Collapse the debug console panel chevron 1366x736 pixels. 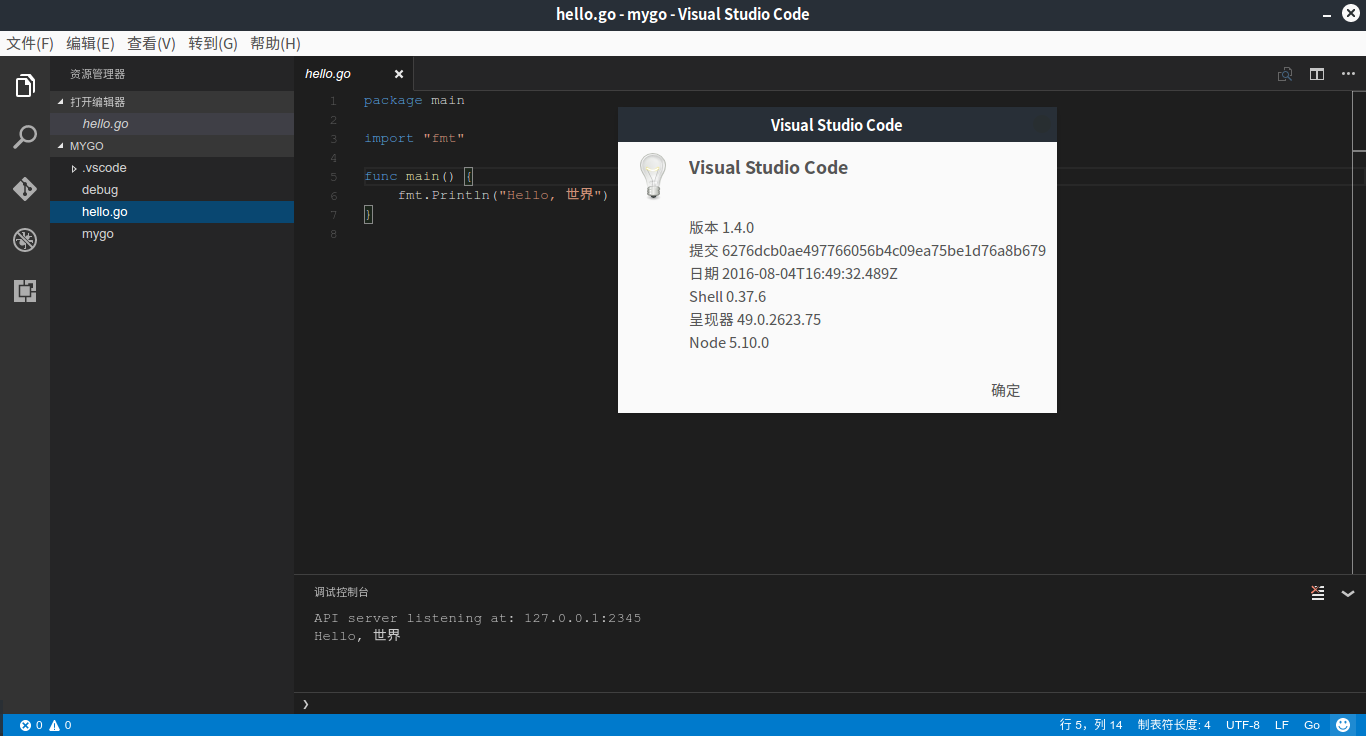click(1348, 593)
